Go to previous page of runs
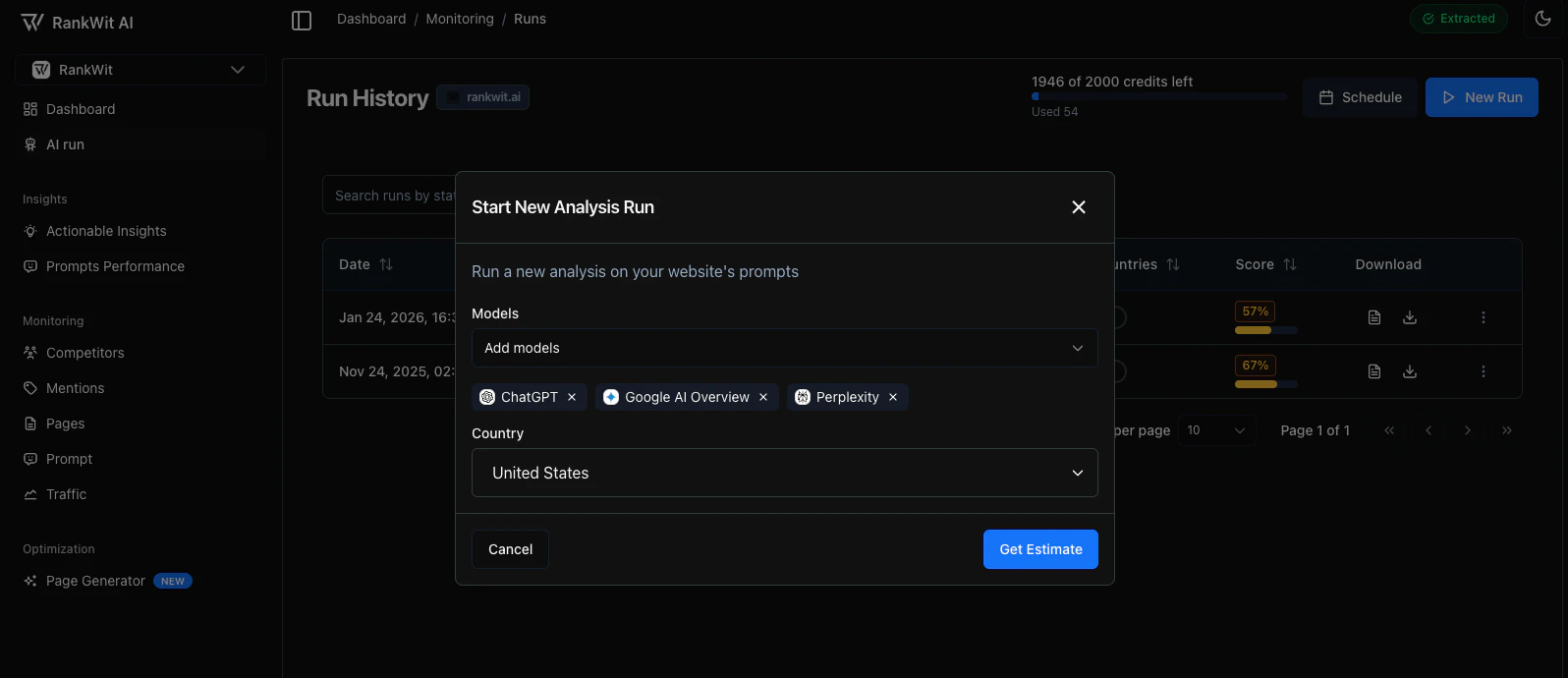 pyautogui.click(x=1428, y=430)
